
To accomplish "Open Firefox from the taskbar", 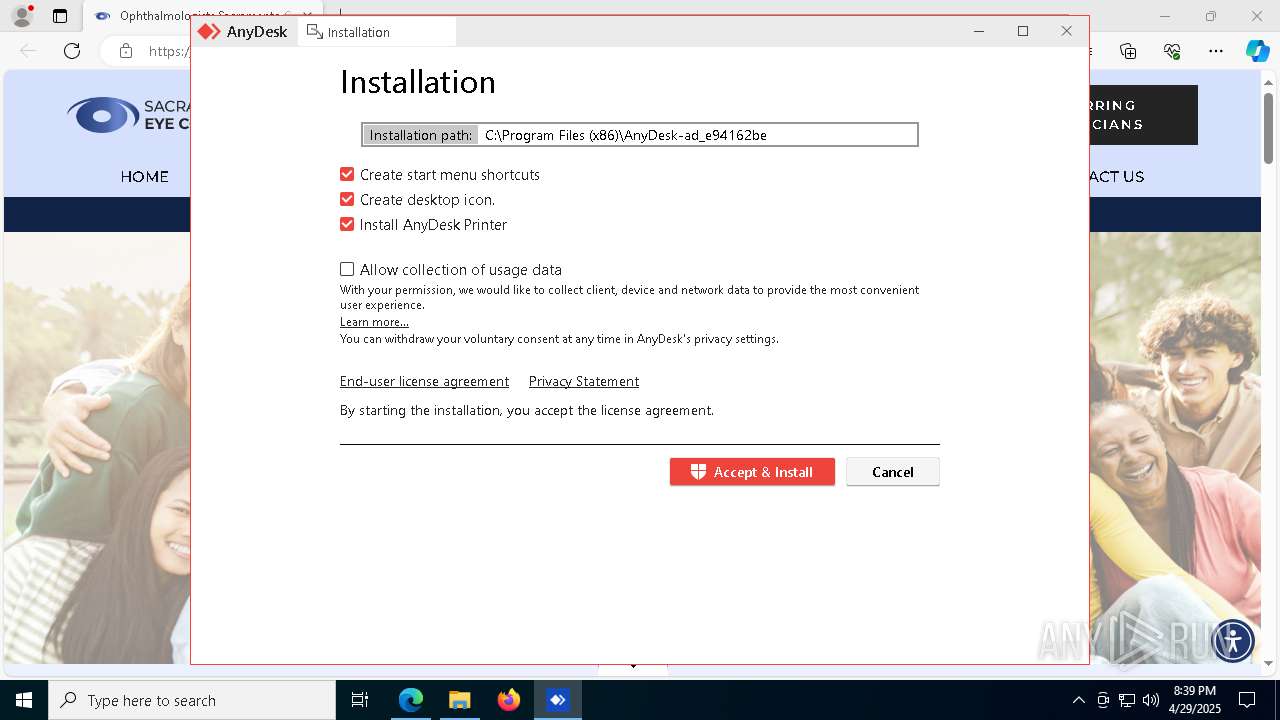I will (x=509, y=700).
